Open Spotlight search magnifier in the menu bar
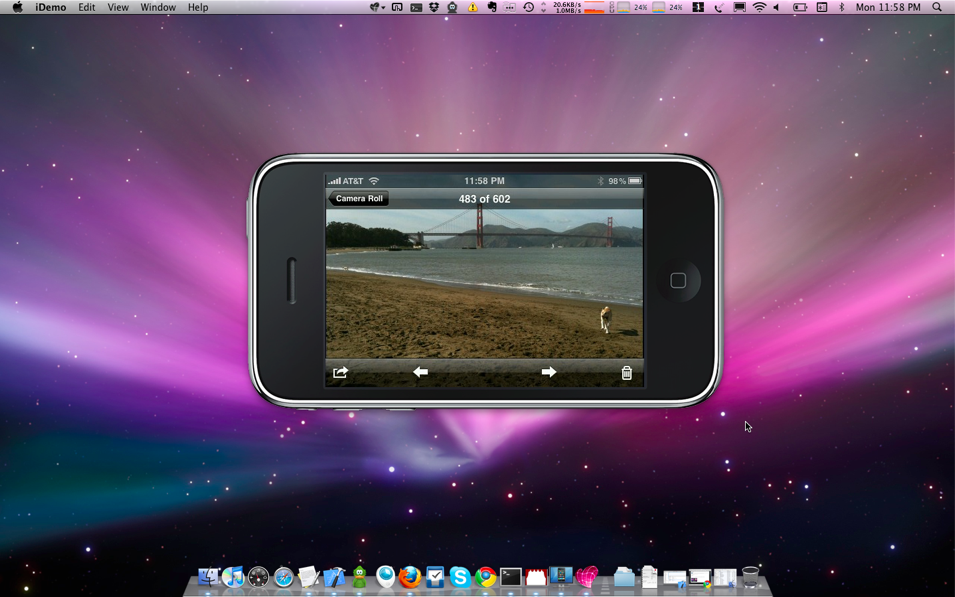The image size is (955, 597). click(937, 7)
